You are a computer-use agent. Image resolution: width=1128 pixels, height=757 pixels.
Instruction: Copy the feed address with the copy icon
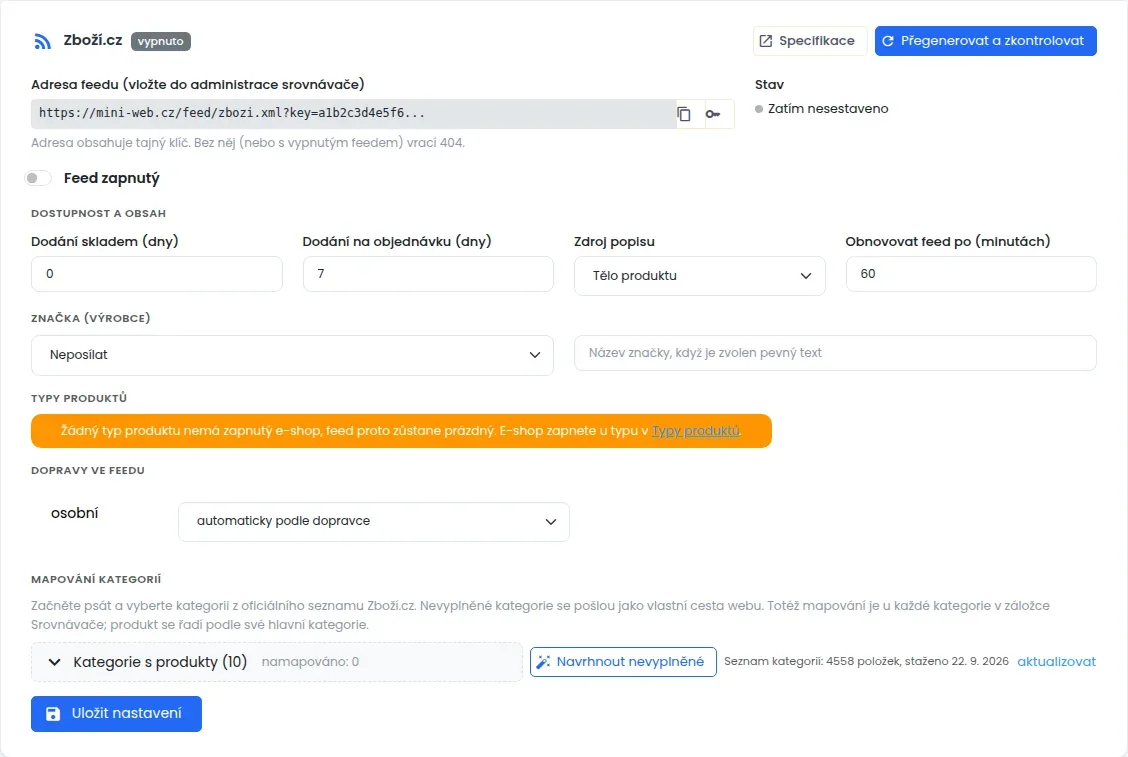point(683,114)
